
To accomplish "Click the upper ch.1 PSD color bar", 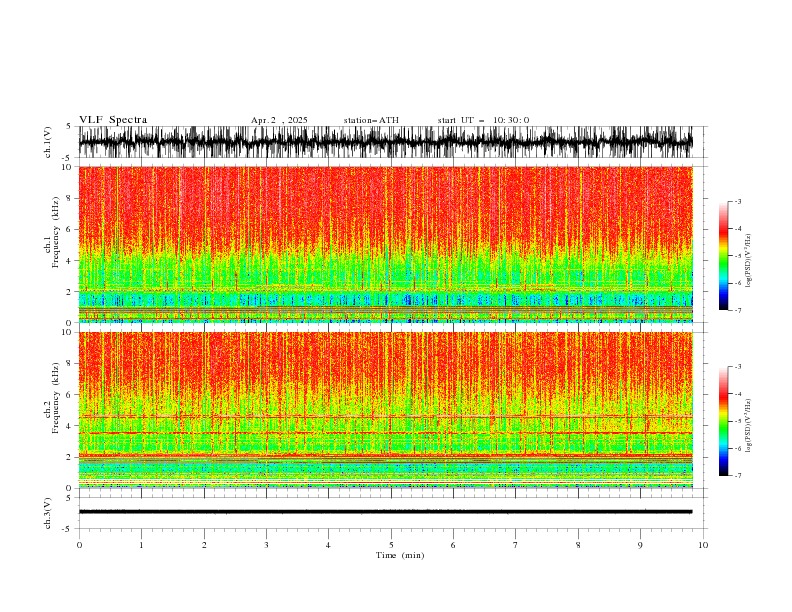I will (x=723, y=256).
